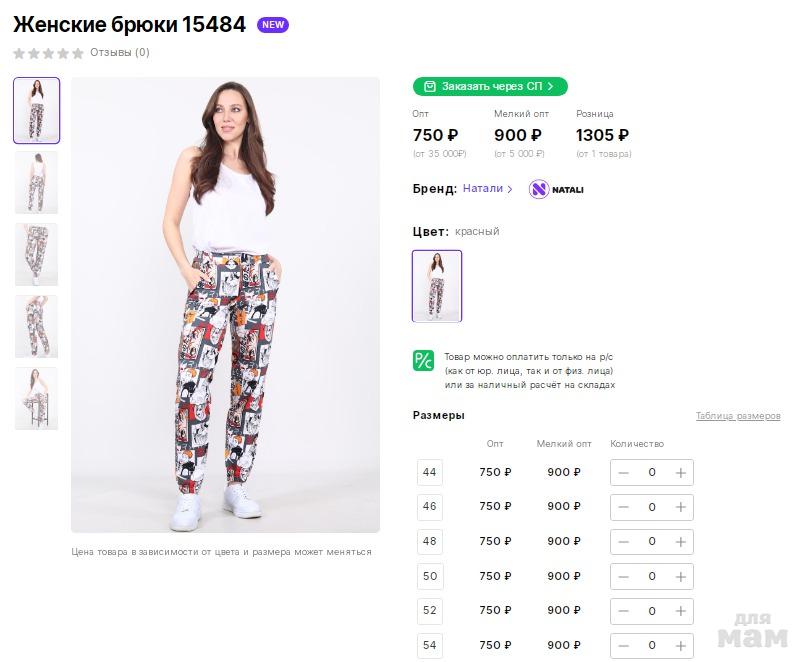Click the review star rating icons
The width and height of the screenshot is (803, 662).
pos(48,53)
